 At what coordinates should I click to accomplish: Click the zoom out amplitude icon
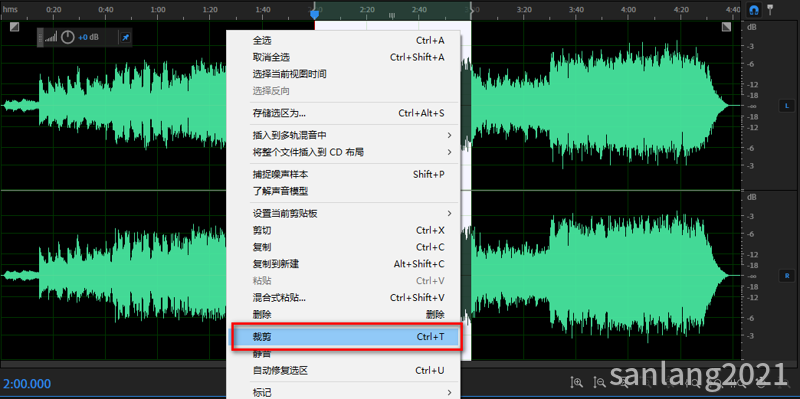[x=599, y=382]
